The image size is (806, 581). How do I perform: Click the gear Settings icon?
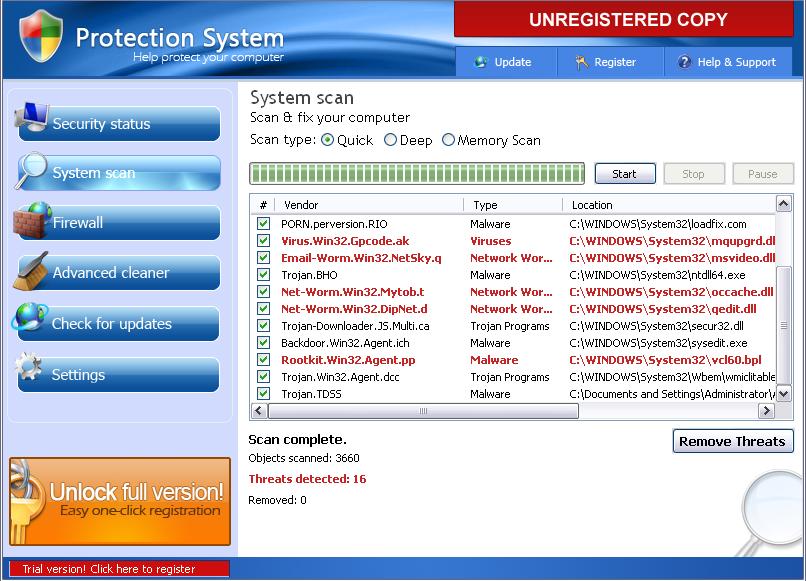(x=28, y=366)
